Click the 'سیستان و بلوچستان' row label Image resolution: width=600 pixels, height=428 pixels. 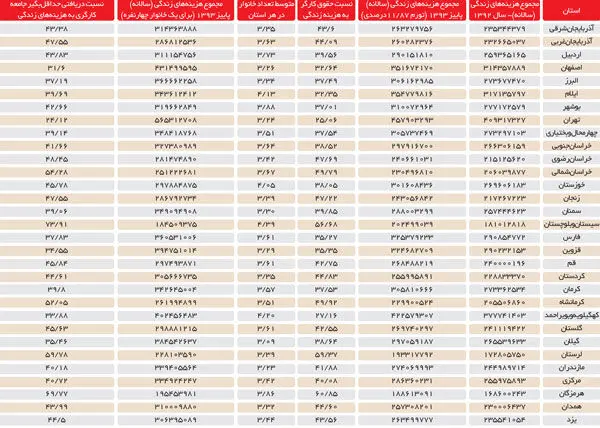click(x=571, y=224)
